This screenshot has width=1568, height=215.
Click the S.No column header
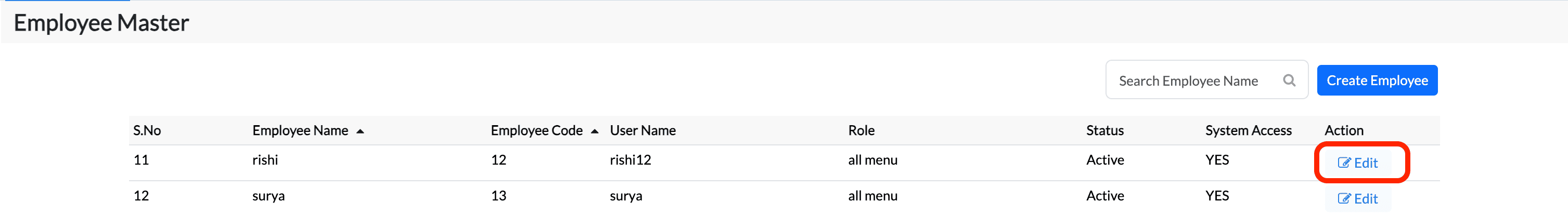[x=147, y=130]
